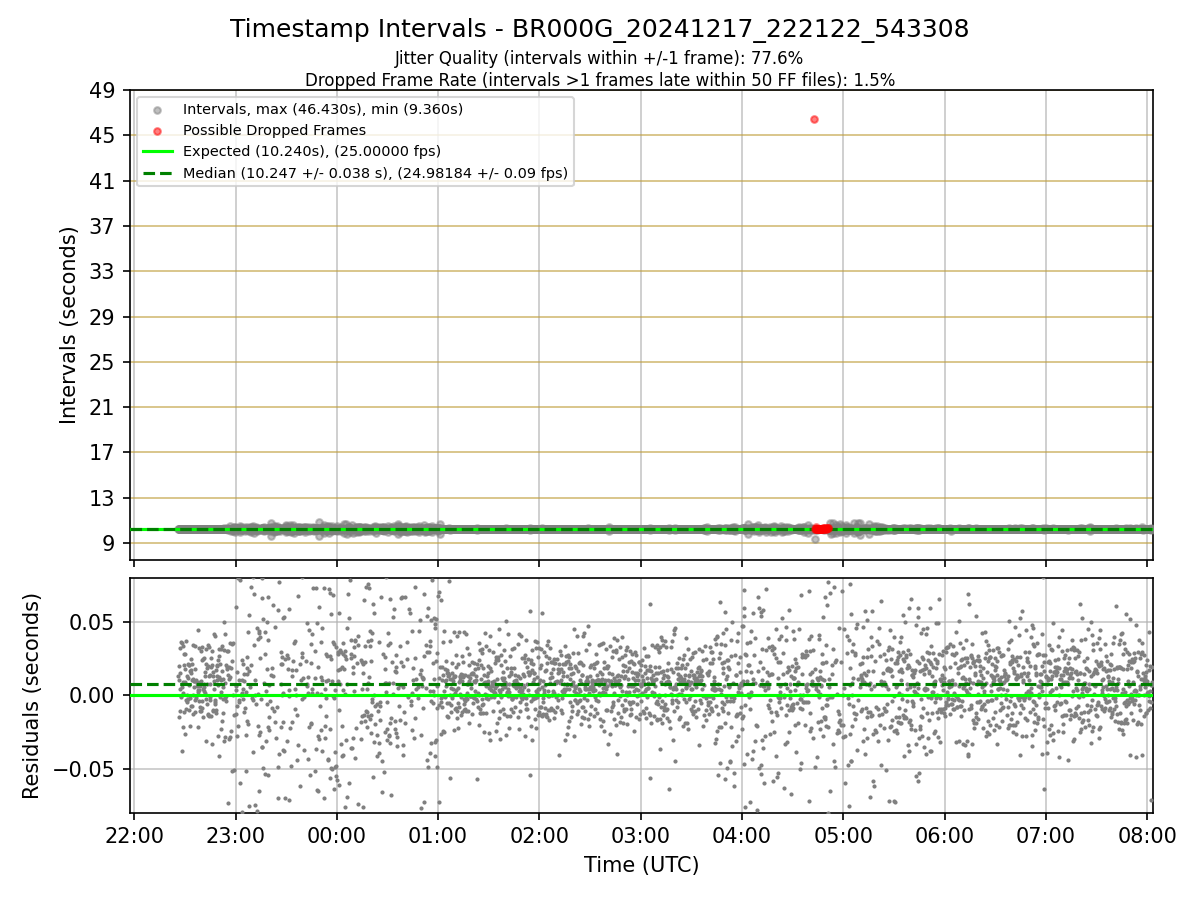
Task: Click the −0.05 tick on the residuals axis
Action: click(x=85, y=769)
